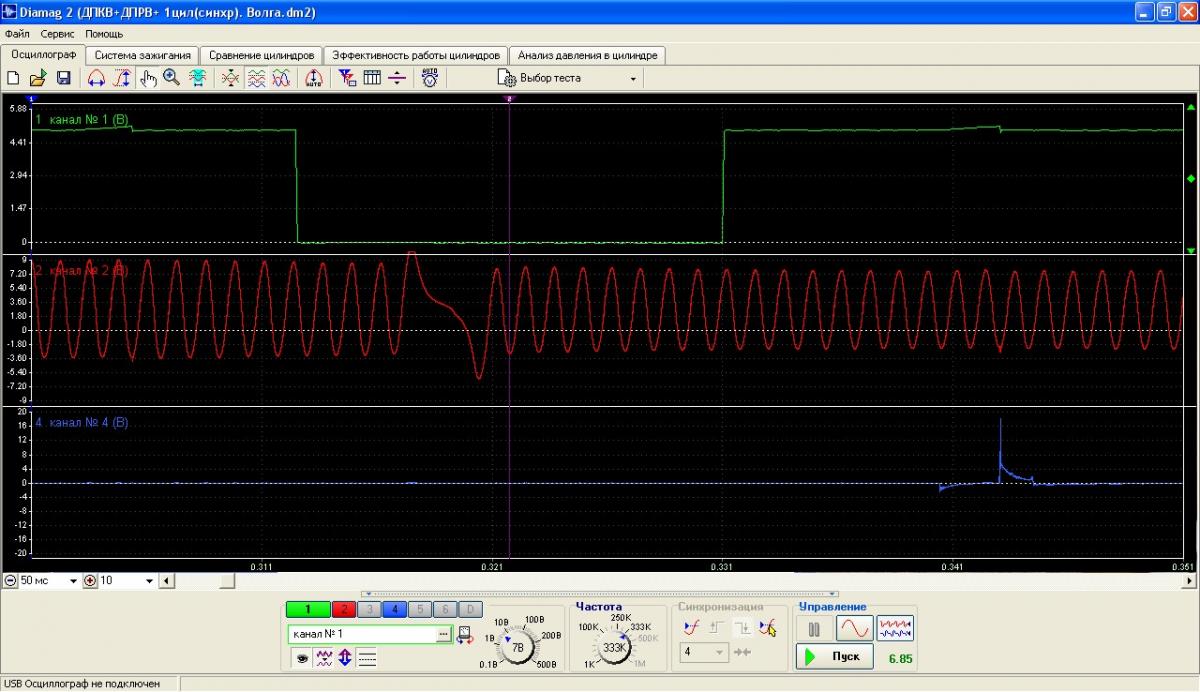Open the table grid view icon
This screenshot has width=1200, height=692.
(x=372, y=78)
